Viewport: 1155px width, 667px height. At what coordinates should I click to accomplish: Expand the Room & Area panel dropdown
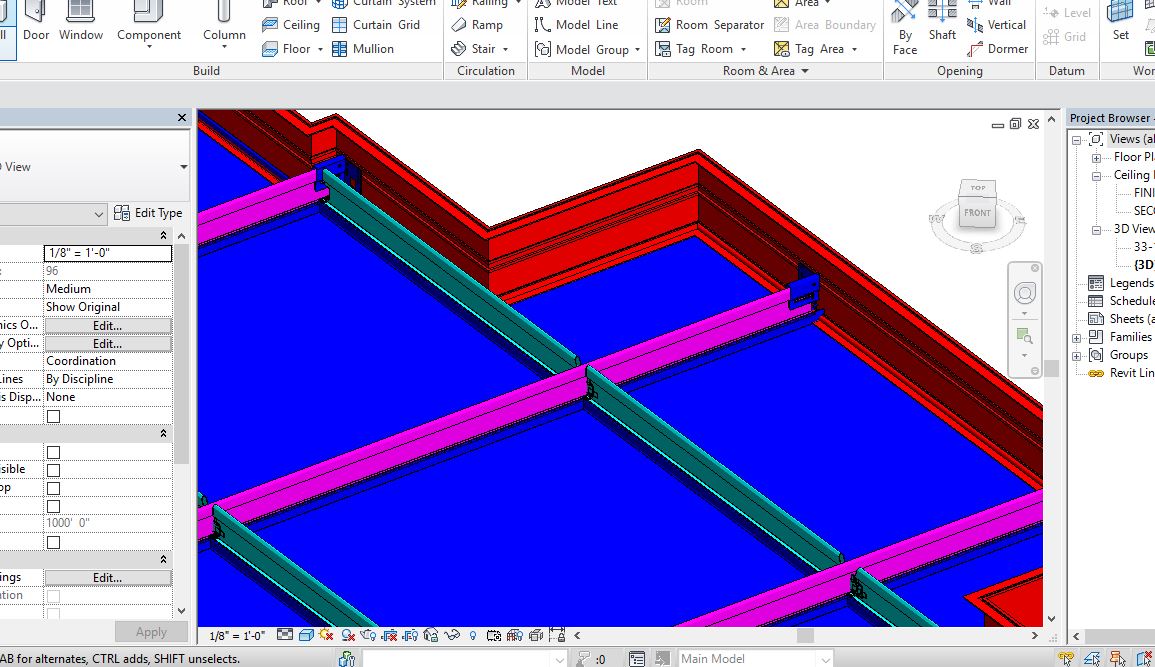click(x=804, y=71)
